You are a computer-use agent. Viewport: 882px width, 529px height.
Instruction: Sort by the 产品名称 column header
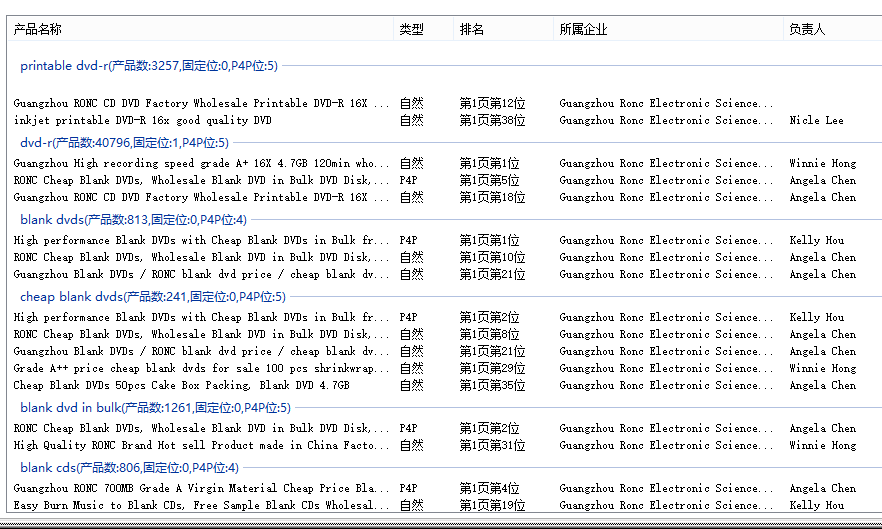tap(201, 29)
